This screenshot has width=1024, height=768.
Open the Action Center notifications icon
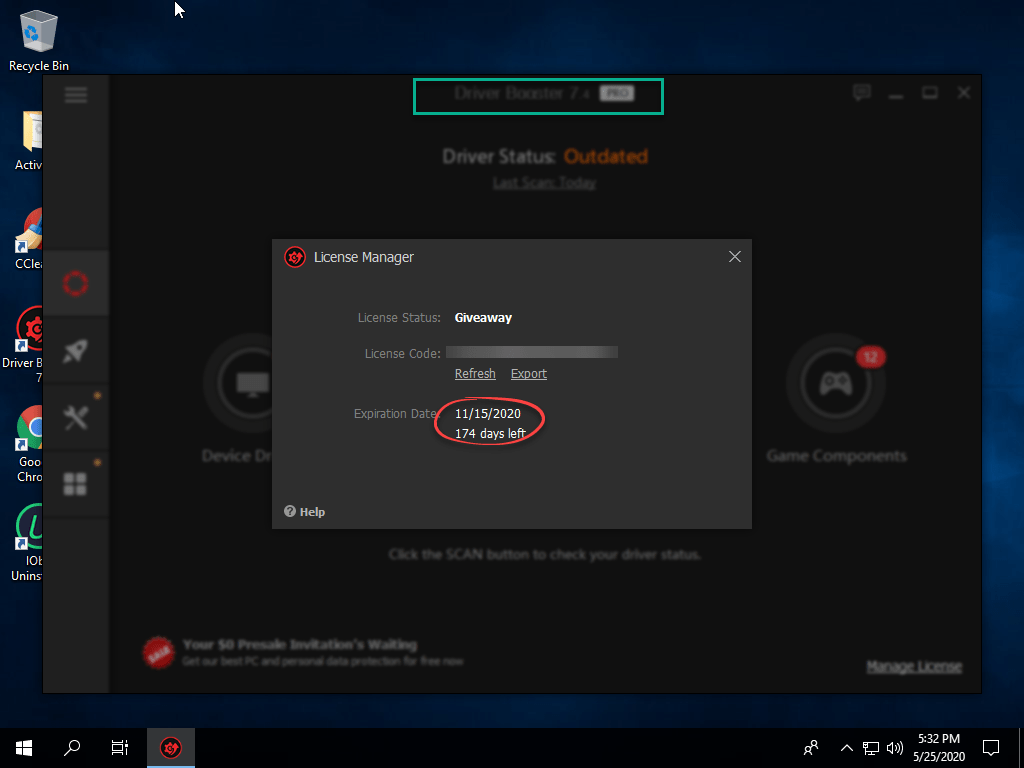click(991, 748)
